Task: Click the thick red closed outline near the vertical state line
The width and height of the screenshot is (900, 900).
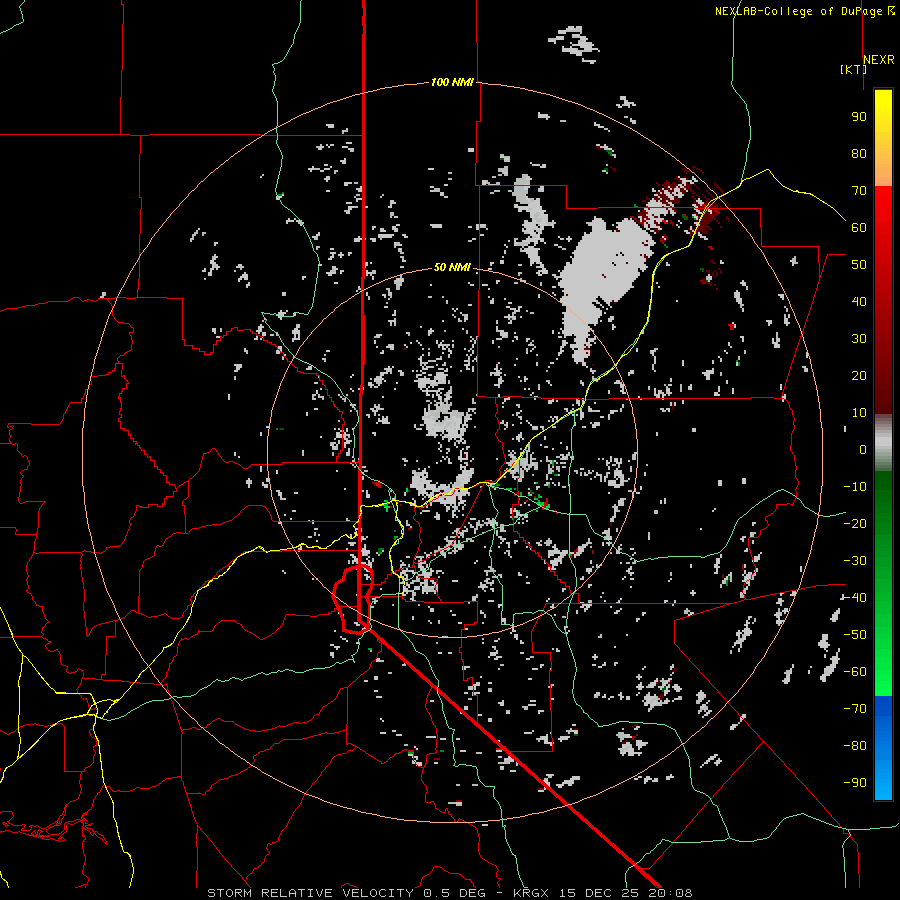Action: click(x=352, y=598)
